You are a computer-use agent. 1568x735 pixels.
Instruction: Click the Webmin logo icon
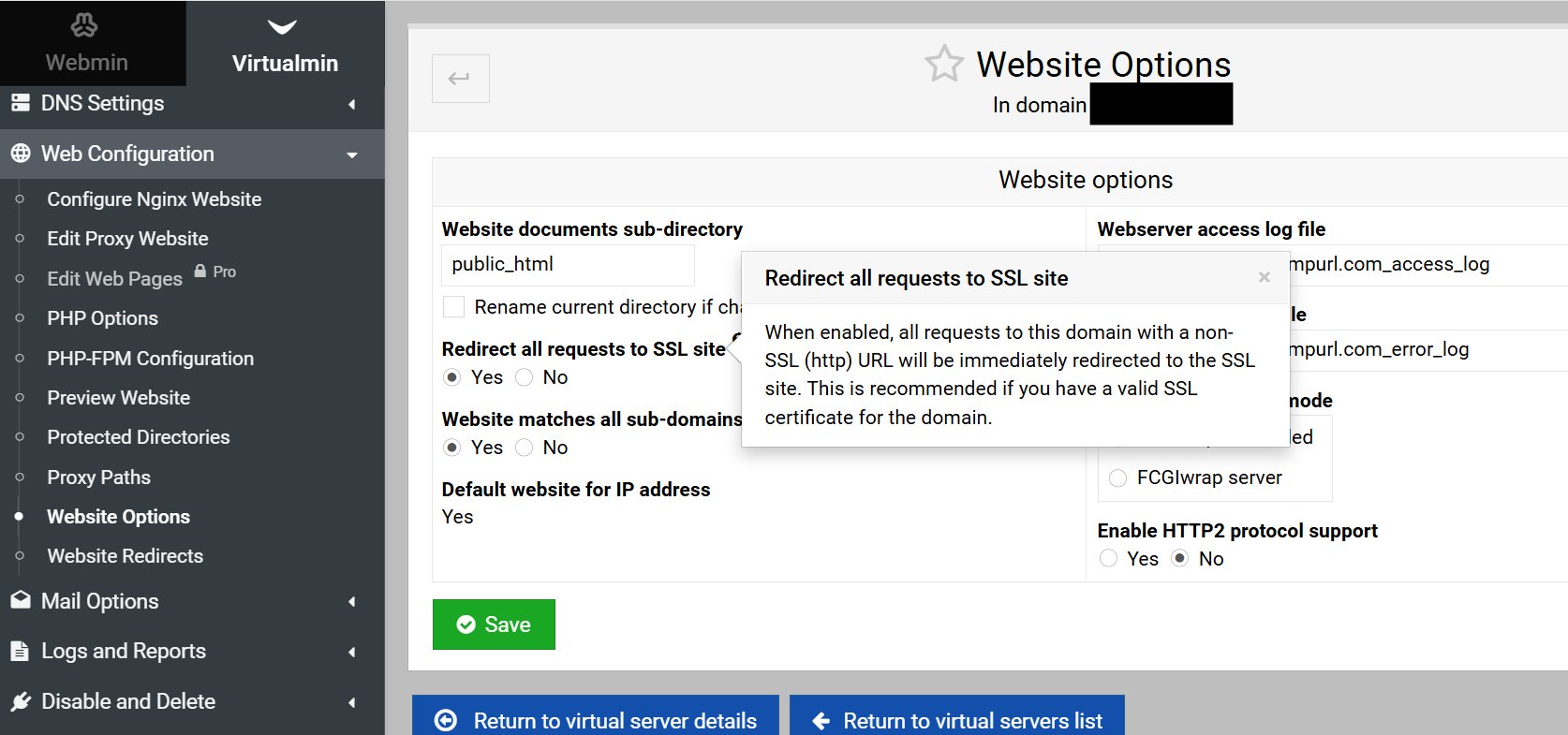tap(84, 25)
